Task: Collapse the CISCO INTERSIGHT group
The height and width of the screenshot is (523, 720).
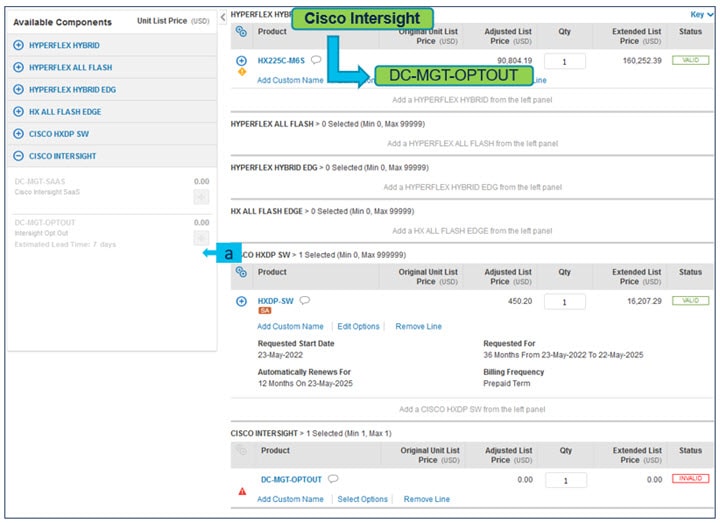Action: coord(19,156)
